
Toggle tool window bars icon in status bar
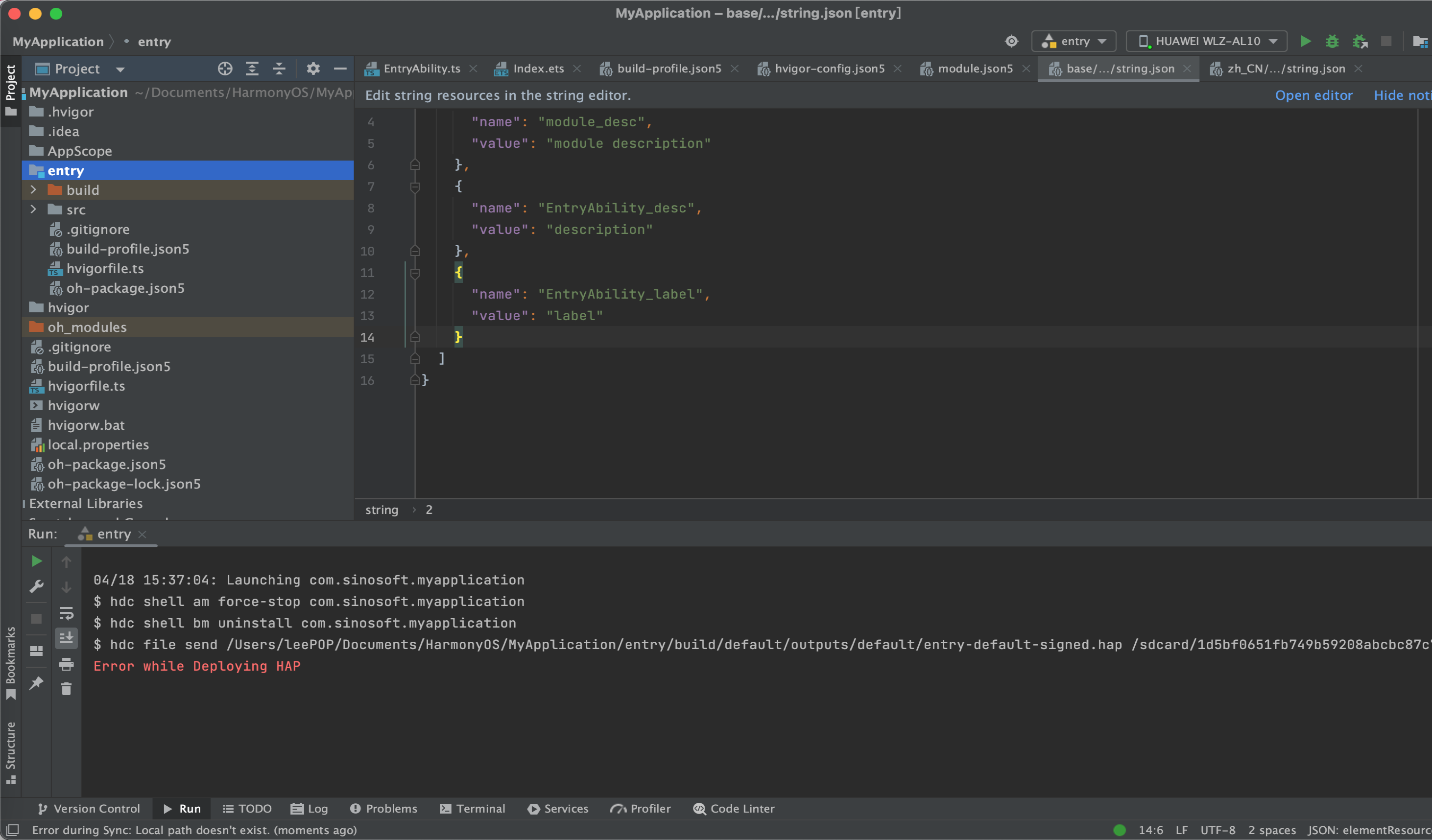tap(13, 830)
